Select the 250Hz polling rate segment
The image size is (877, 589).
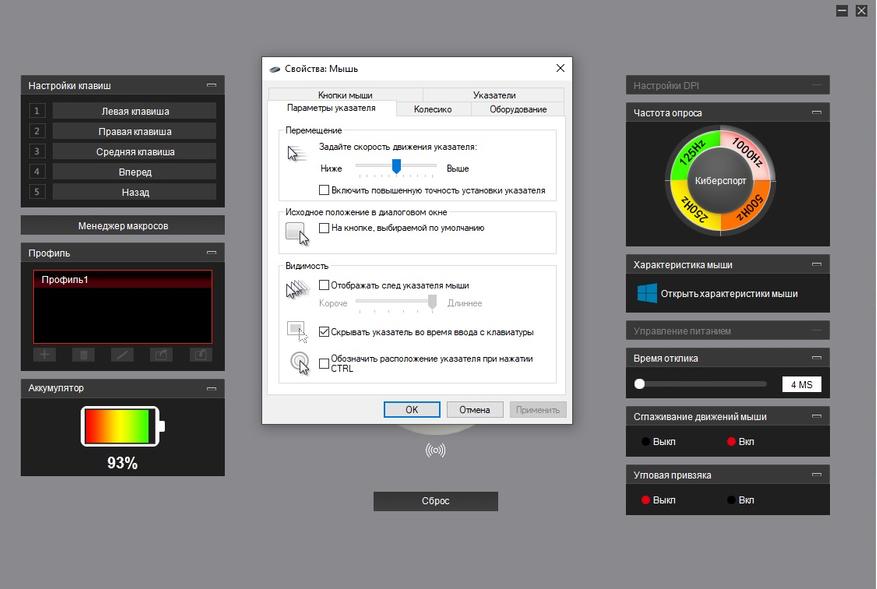tap(695, 210)
